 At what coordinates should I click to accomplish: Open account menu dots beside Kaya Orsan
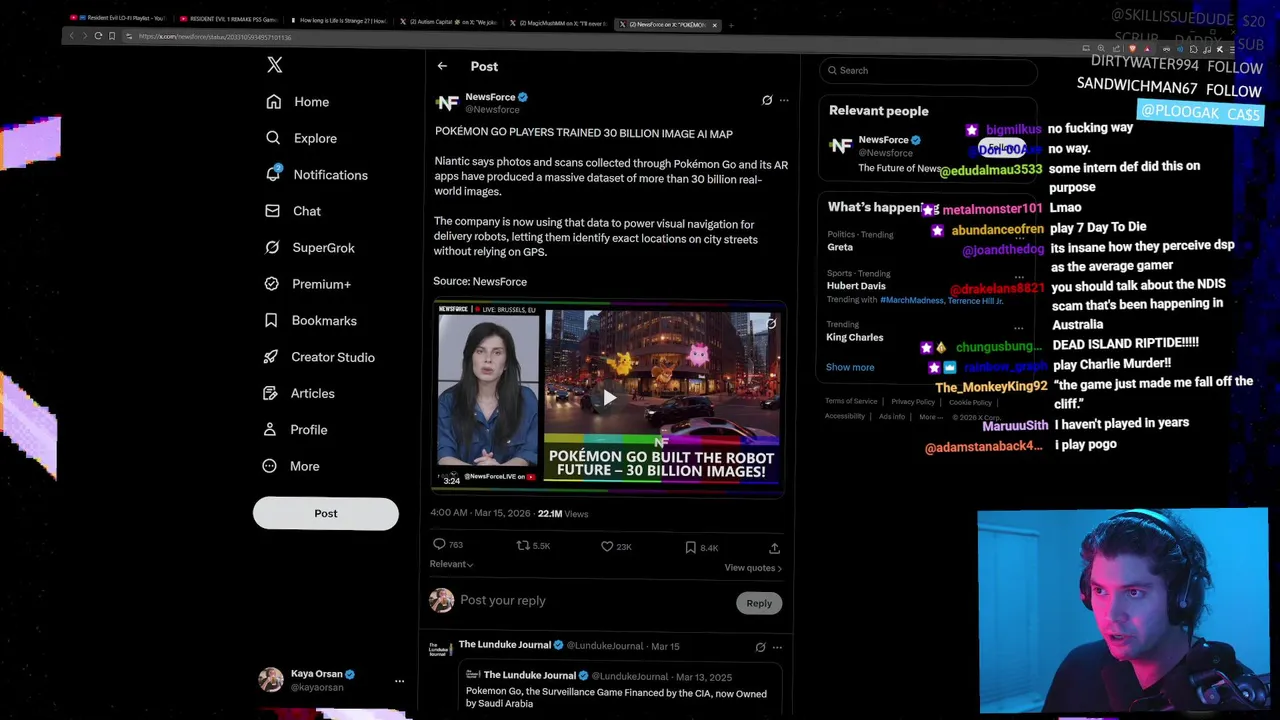(399, 681)
